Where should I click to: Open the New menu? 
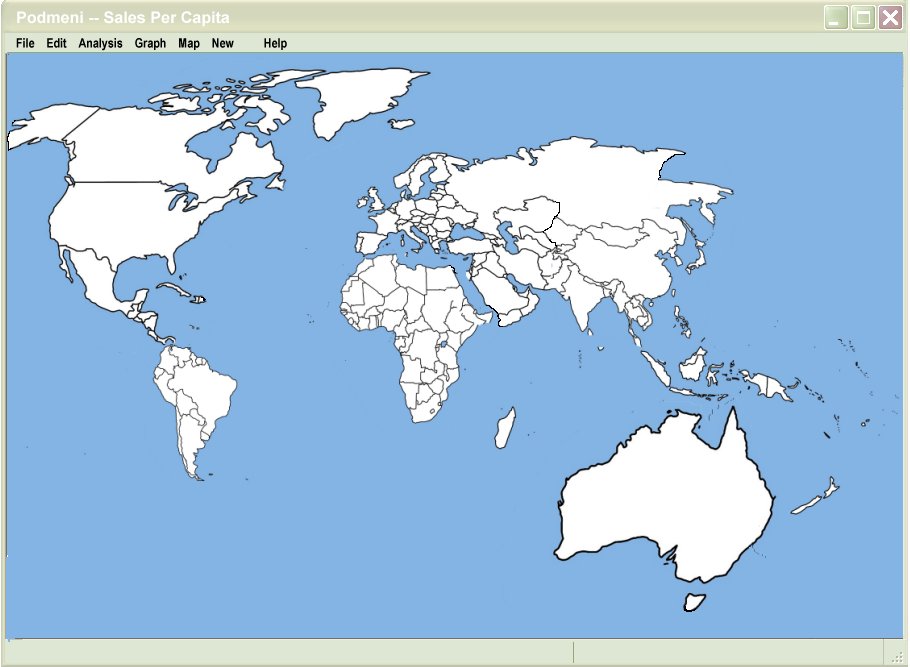pyautogui.click(x=222, y=43)
